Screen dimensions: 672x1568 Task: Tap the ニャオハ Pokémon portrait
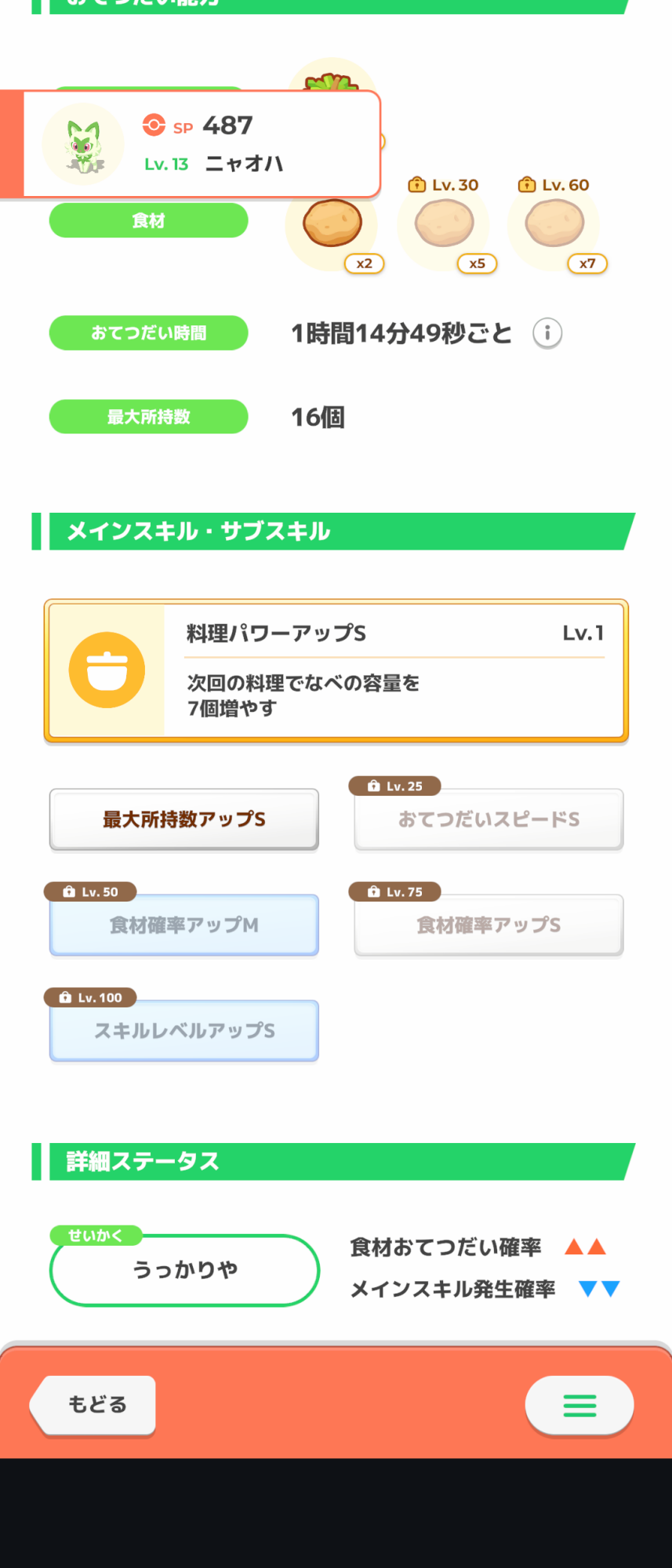pos(83,144)
